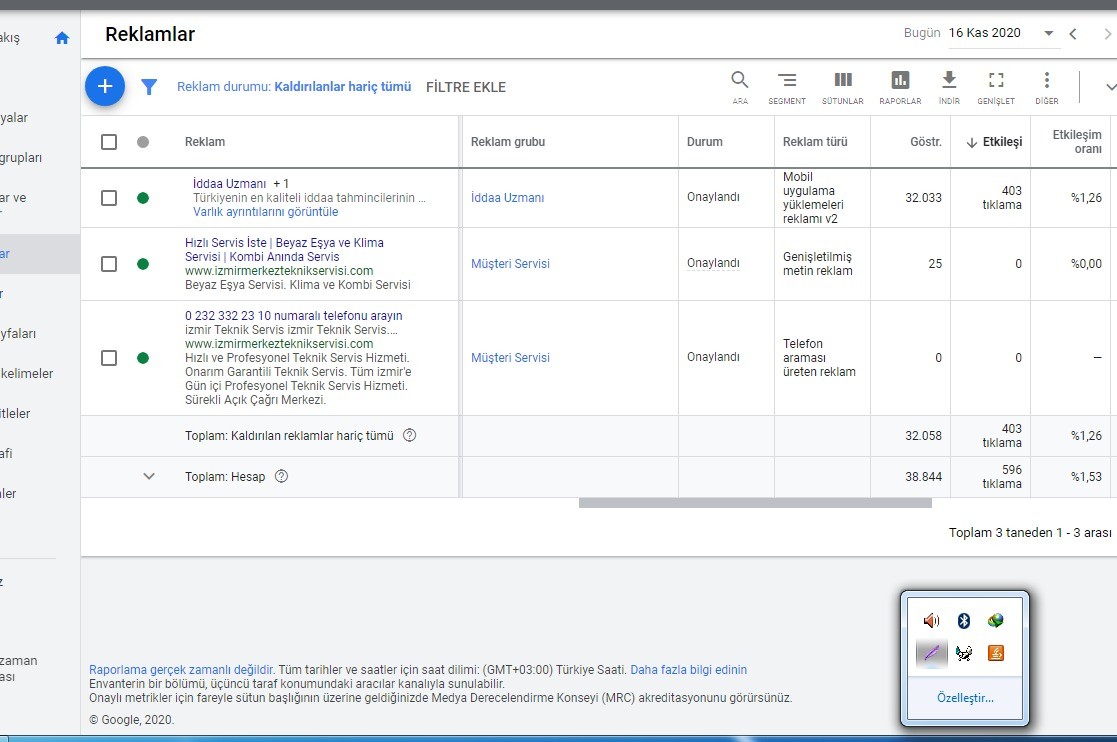Click the '32.033' impressions cell
This screenshot has height=742, width=1117.
(923, 197)
